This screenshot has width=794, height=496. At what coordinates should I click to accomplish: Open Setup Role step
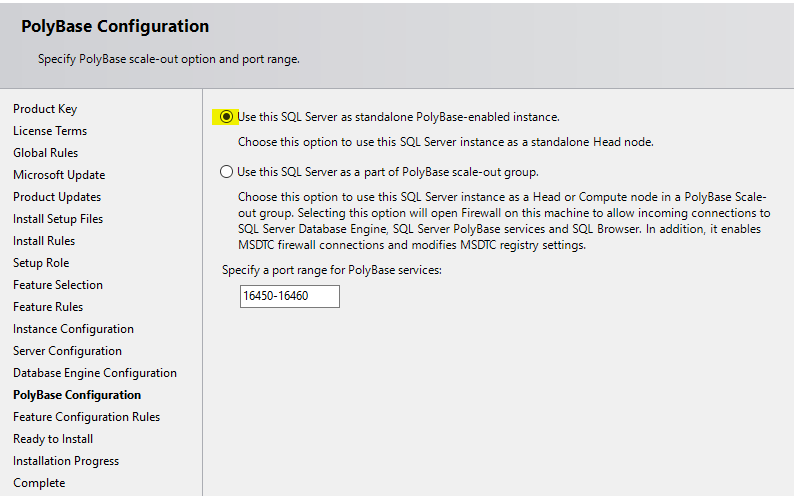tap(41, 263)
